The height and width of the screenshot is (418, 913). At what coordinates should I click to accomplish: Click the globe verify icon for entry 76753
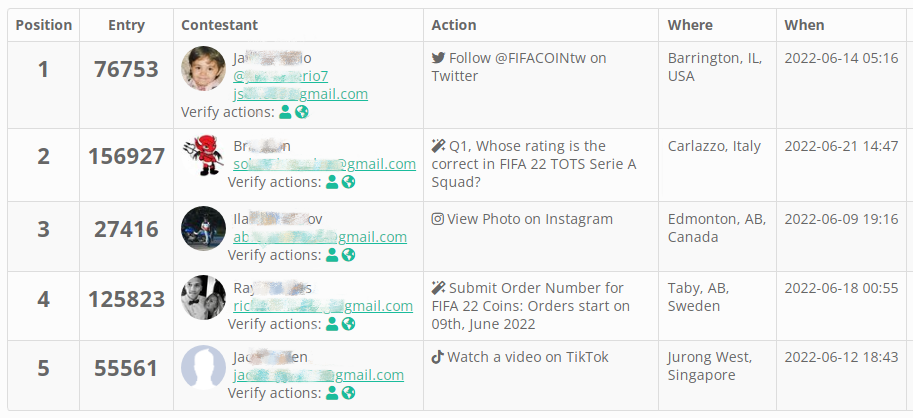(302, 113)
